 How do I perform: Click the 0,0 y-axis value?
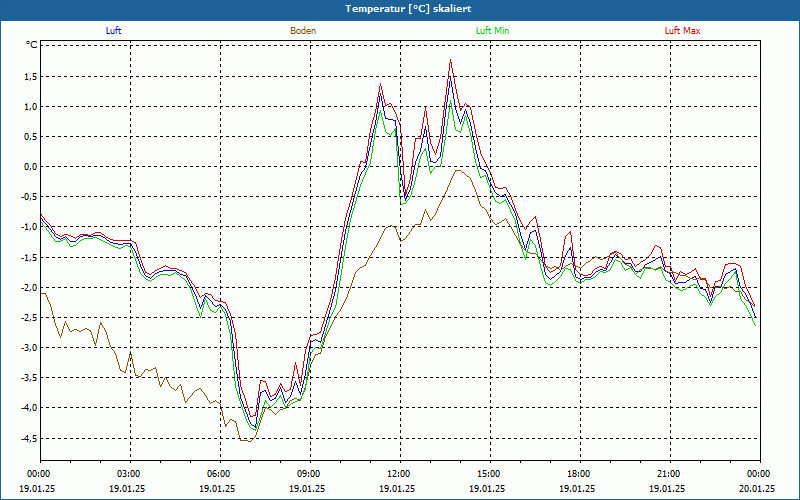tap(31, 167)
